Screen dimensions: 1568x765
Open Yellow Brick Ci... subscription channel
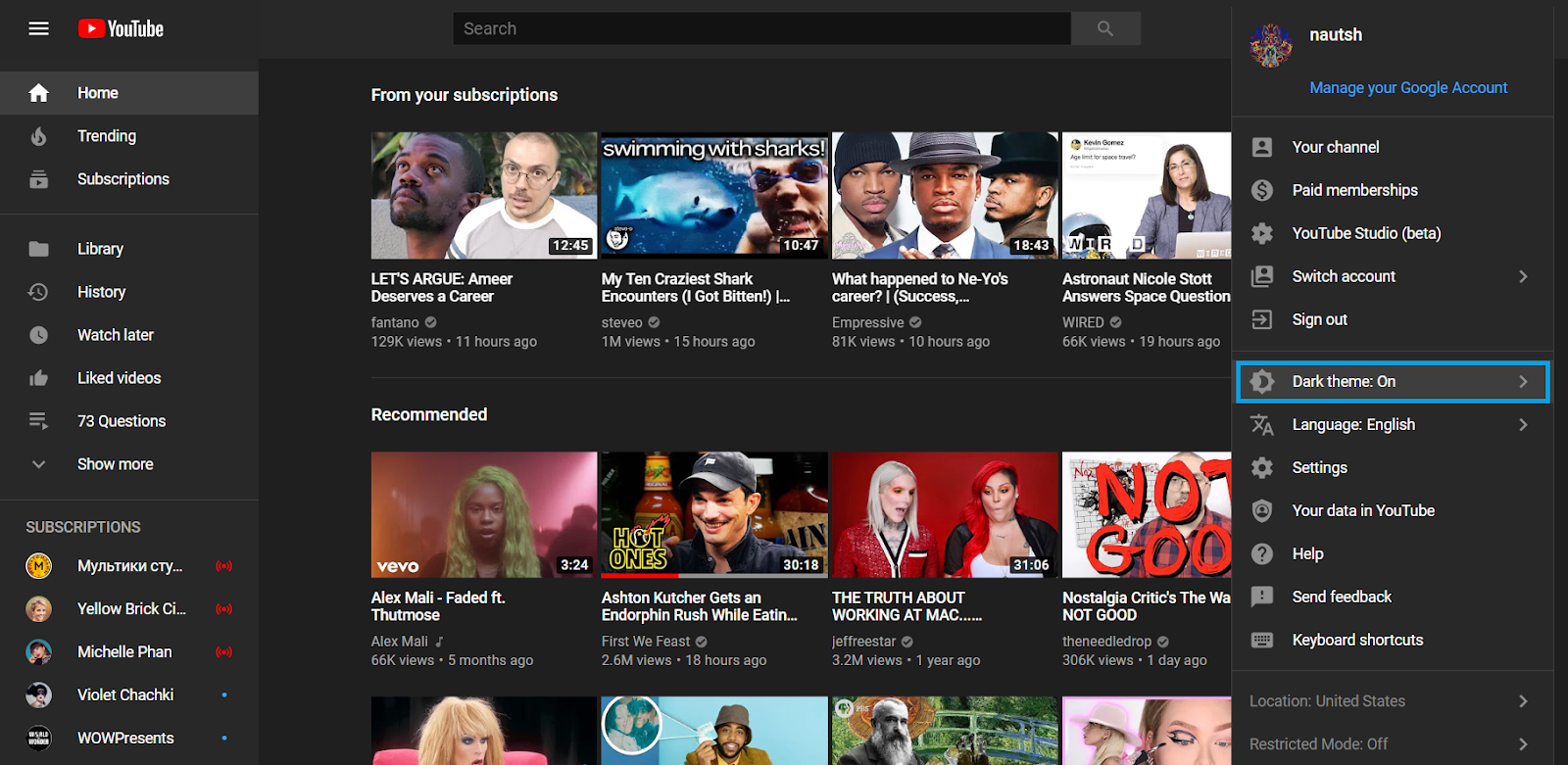tap(129, 608)
